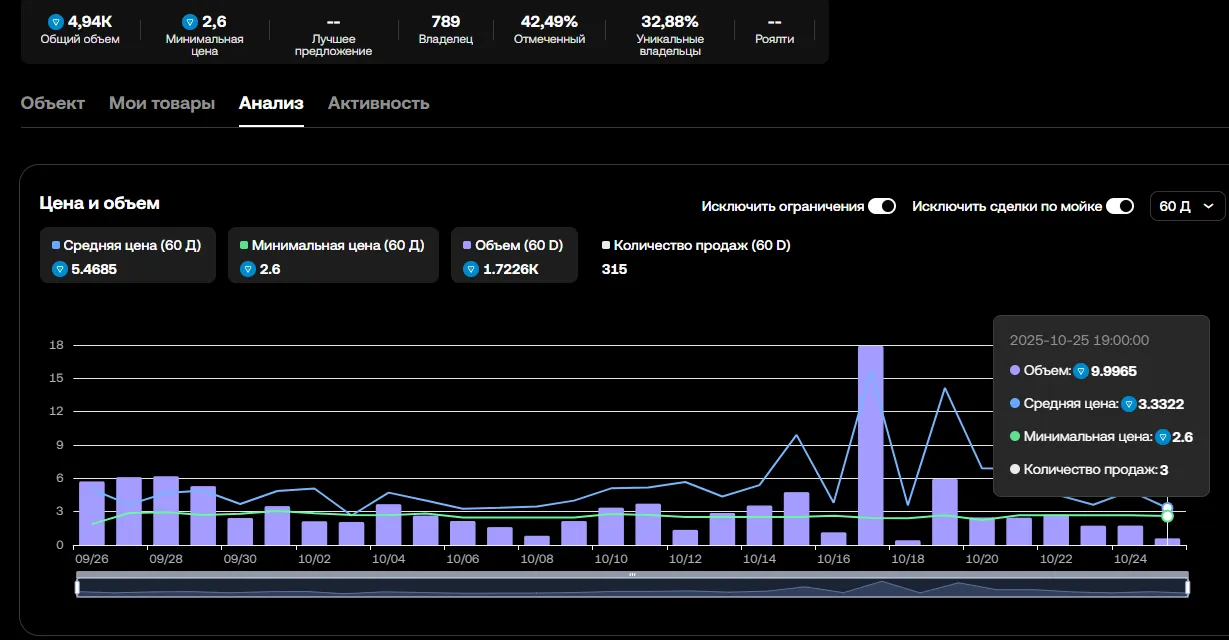Toggle Исключить сделки по мойке switch

(1120, 206)
